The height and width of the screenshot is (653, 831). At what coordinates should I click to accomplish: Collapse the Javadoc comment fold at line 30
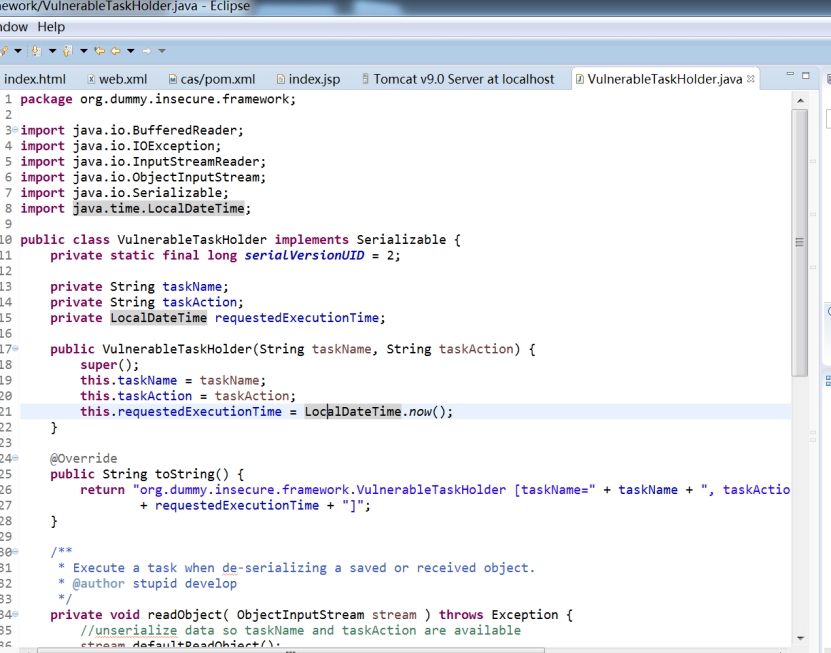point(15,551)
